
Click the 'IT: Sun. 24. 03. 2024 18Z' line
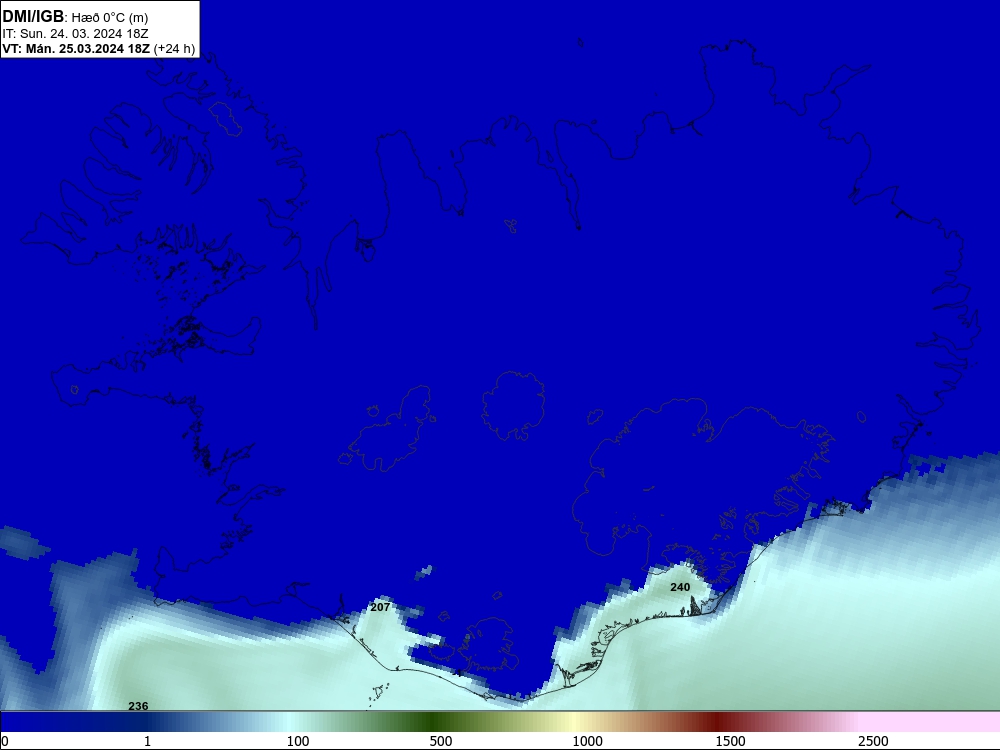(75, 33)
